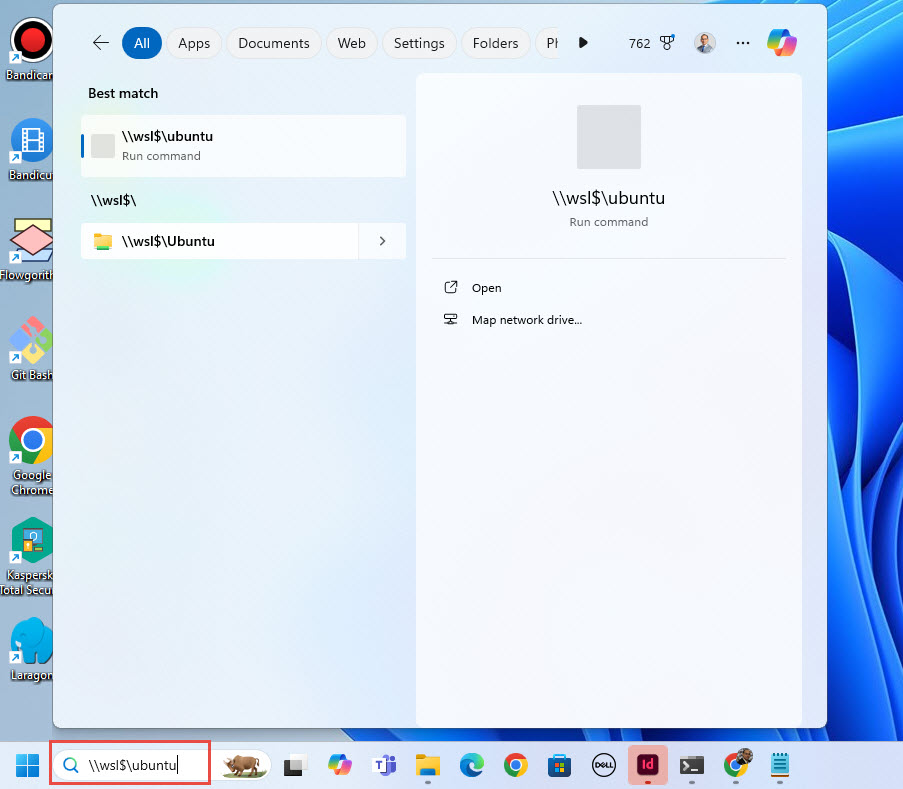Select the All filter tab

pos(142,43)
